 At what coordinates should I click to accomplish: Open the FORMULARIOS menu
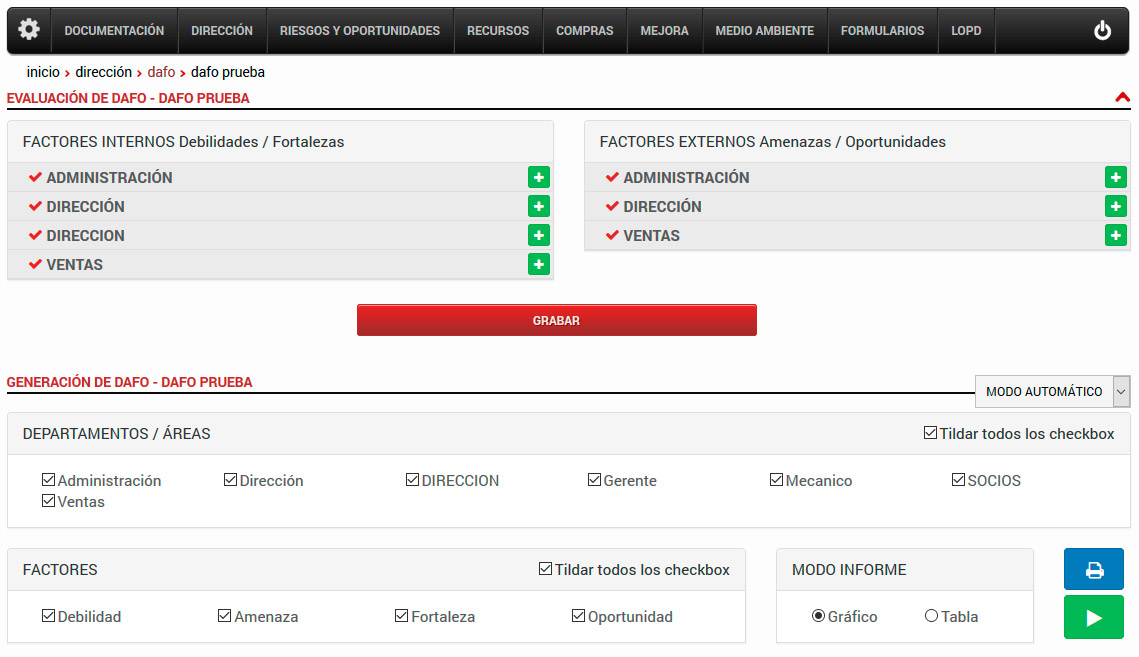pos(883,31)
